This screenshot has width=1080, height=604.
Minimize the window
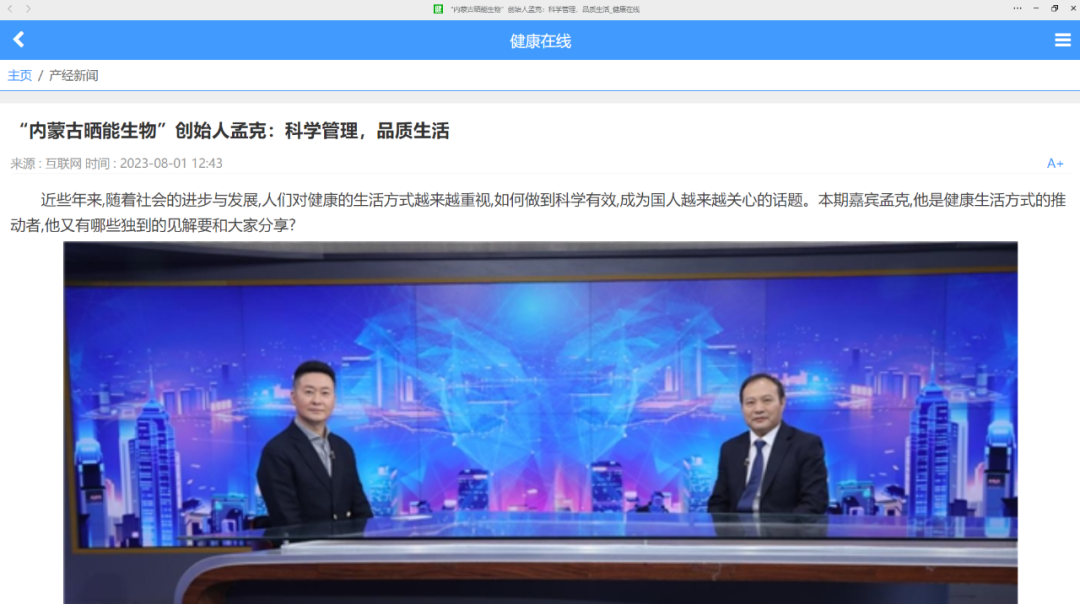click(1036, 8)
